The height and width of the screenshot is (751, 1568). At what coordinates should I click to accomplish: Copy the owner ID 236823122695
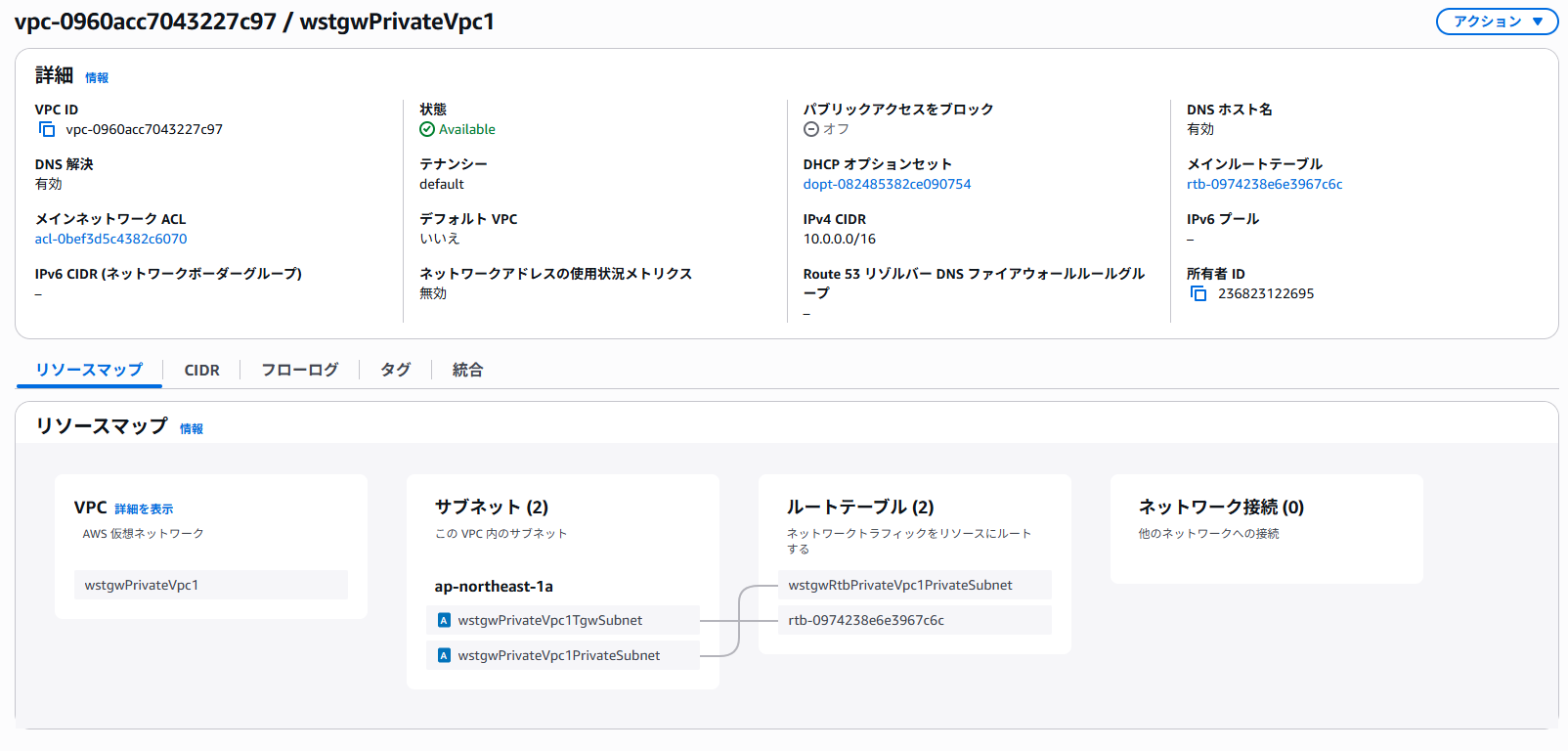tap(1198, 293)
